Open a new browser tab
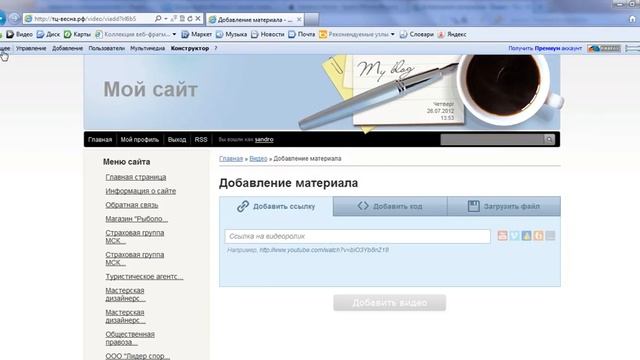Image resolution: width=640 pixels, height=360 pixels. pyautogui.click(x=311, y=19)
